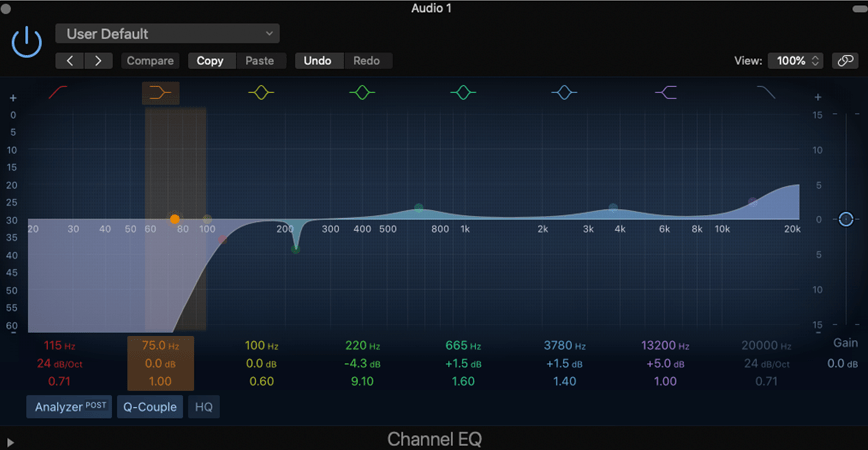Click the Compare button

(x=150, y=61)
